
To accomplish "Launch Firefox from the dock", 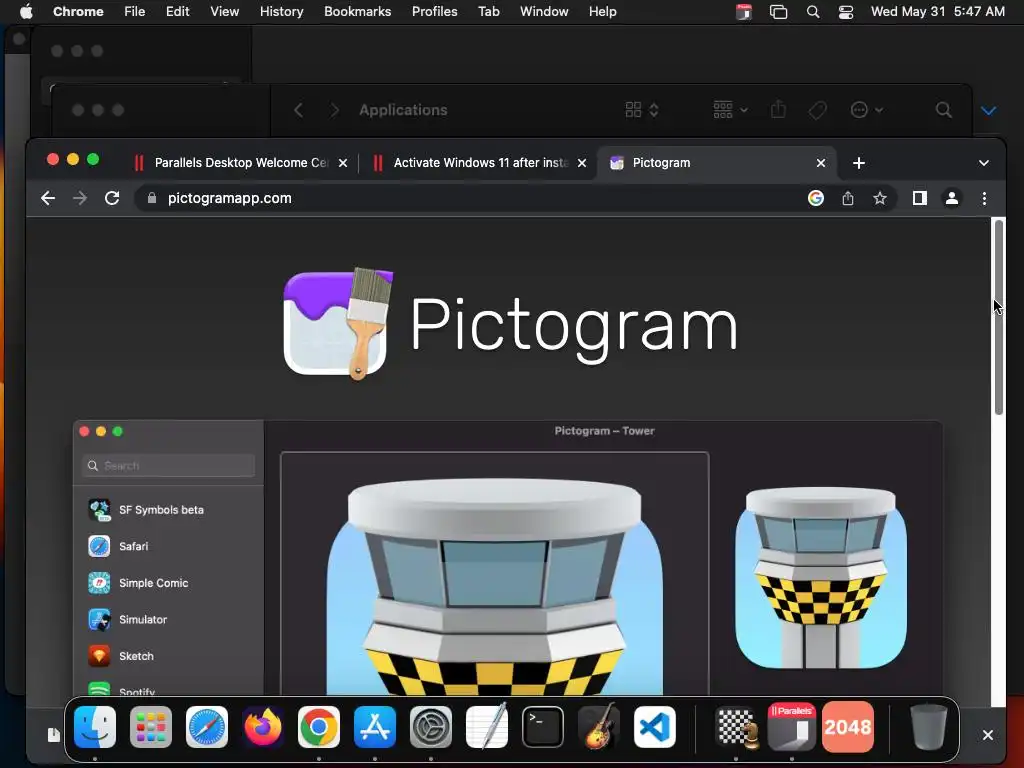I will (263, 727).
